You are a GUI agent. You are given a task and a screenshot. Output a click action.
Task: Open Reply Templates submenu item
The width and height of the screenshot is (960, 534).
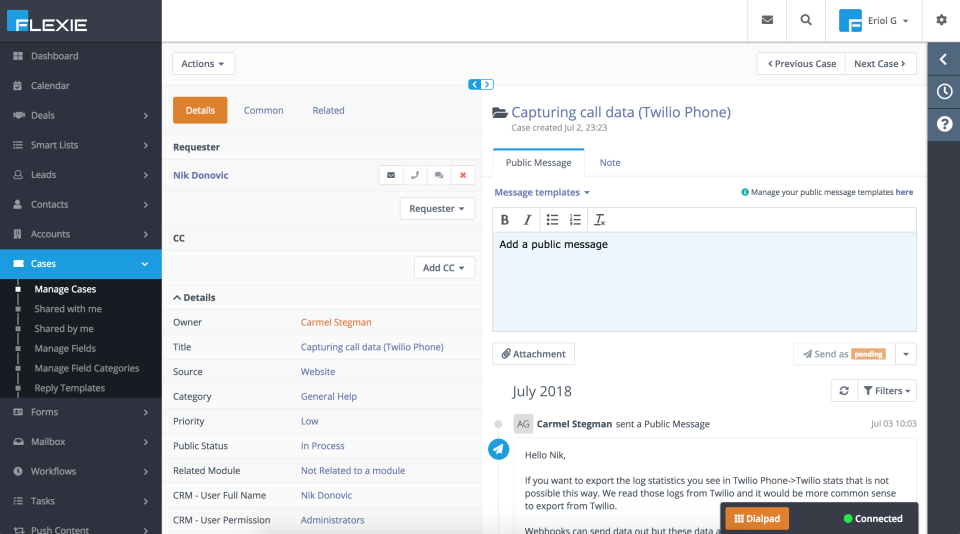tap(70, 388)
